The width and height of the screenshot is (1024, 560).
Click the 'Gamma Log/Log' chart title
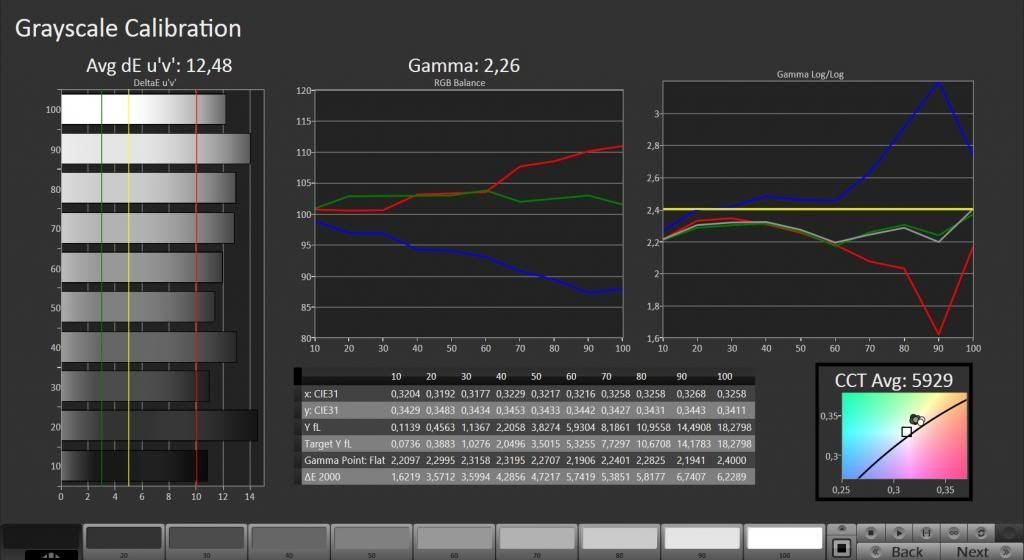(810, 74)
